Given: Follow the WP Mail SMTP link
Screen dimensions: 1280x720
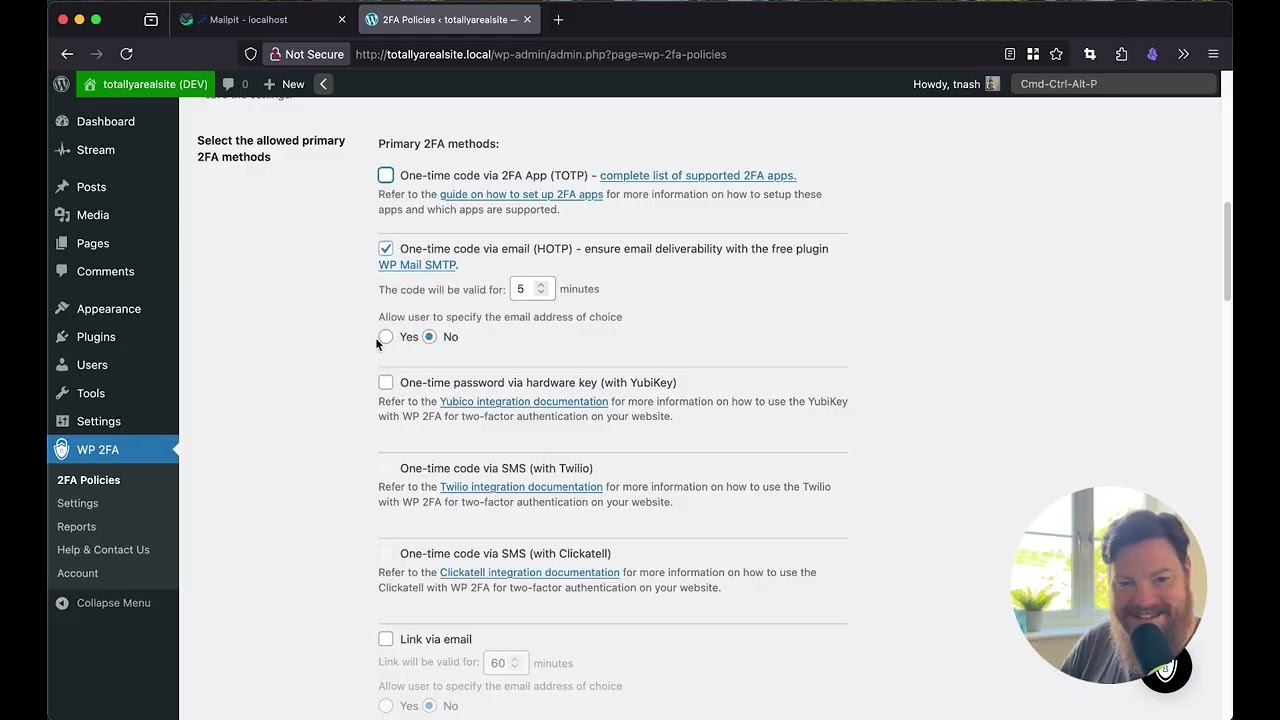Looking at the screenshot, I should 417,265.
